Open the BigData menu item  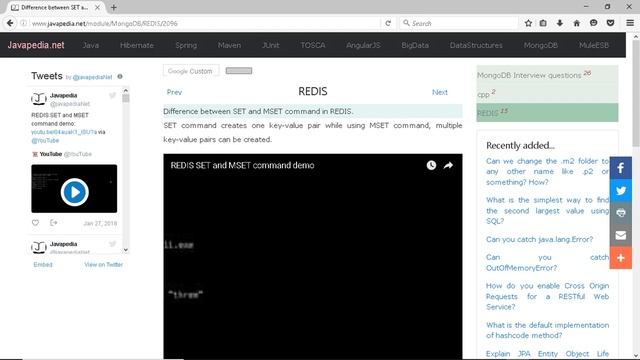[x=415, y=45]
